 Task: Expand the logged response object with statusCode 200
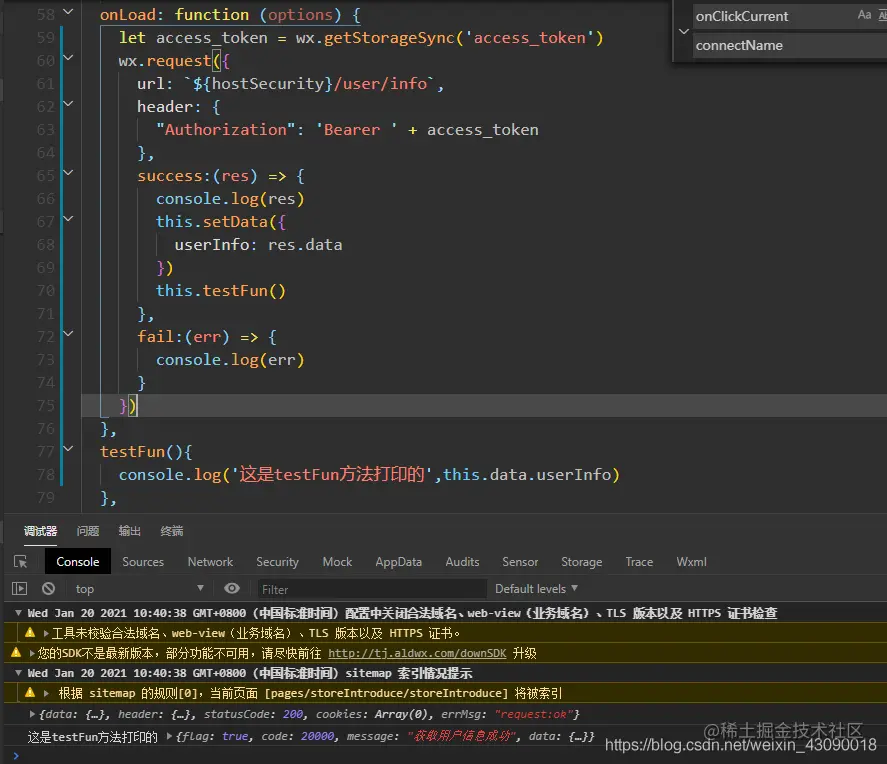(32, 714)
